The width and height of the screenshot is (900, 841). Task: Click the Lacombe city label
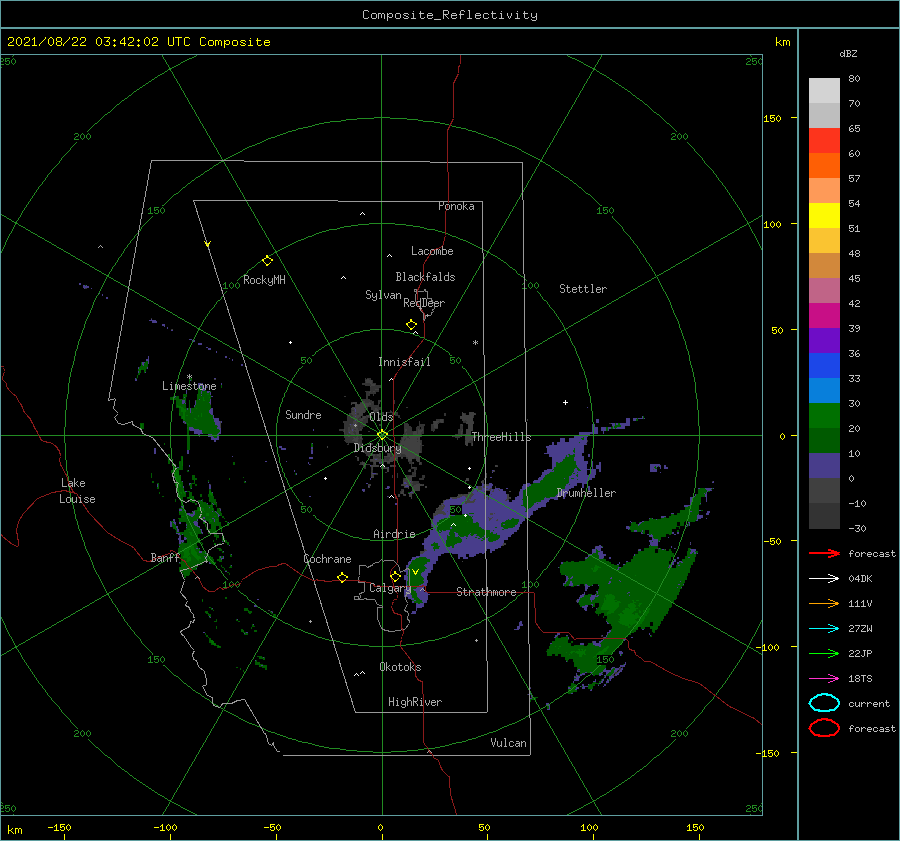pos(432,251)
